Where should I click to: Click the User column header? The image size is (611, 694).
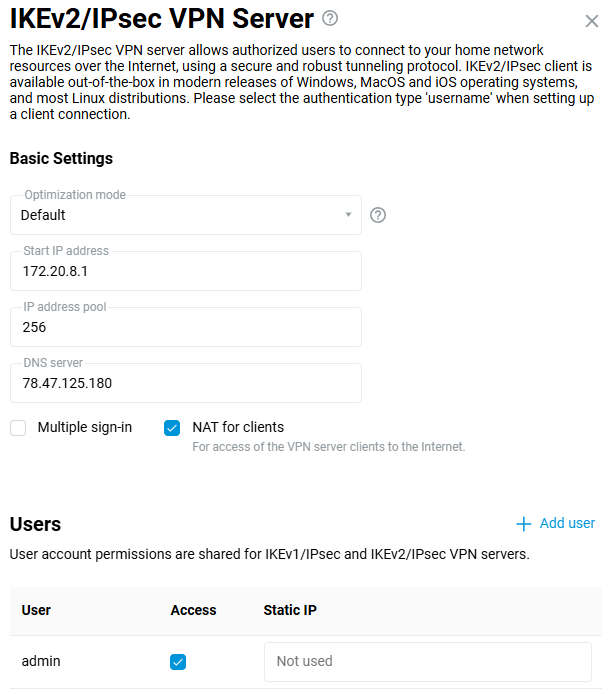coord(36,610)
